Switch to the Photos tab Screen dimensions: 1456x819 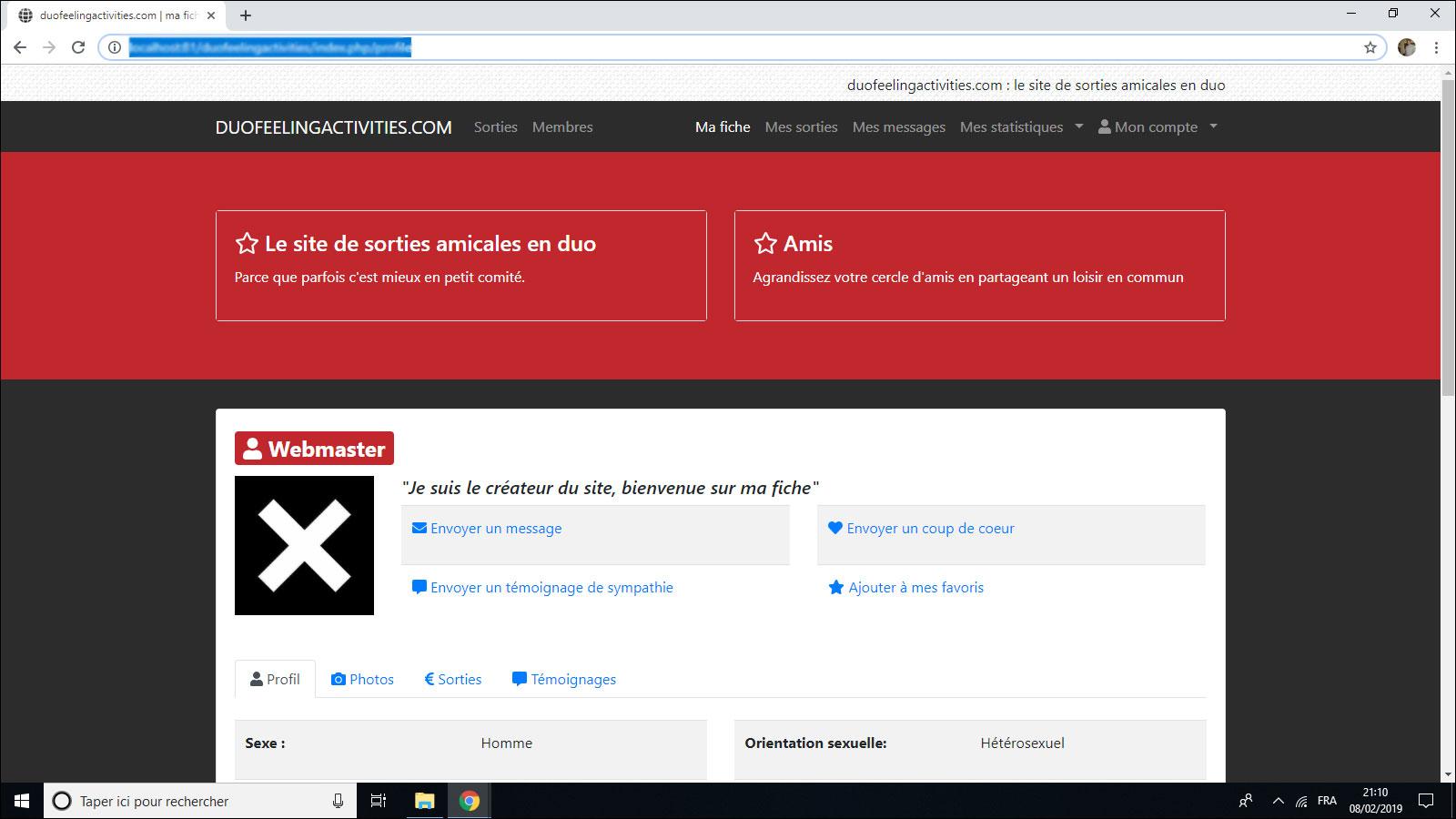[362, 679]
